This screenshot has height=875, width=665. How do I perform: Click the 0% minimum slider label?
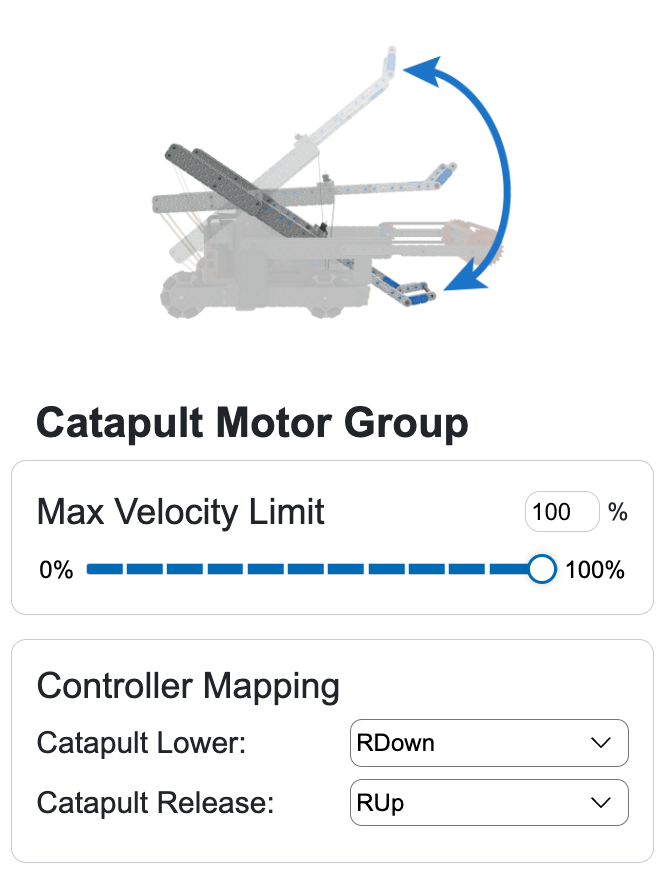click(56, 571)
